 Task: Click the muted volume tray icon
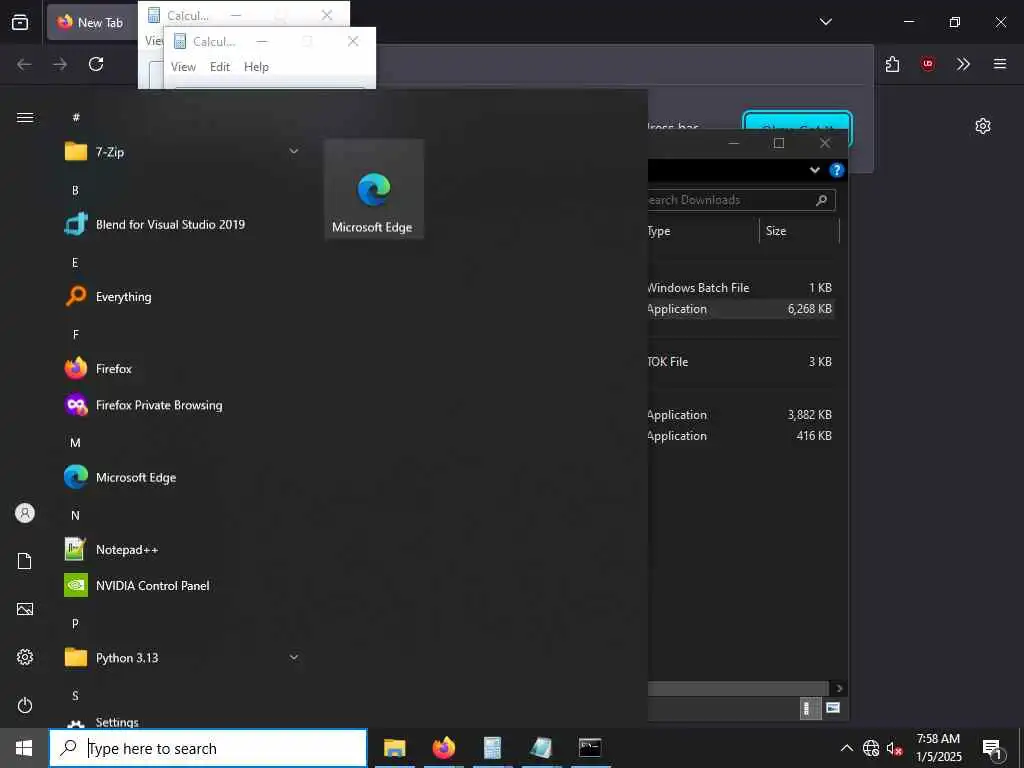tap(894, 748)
